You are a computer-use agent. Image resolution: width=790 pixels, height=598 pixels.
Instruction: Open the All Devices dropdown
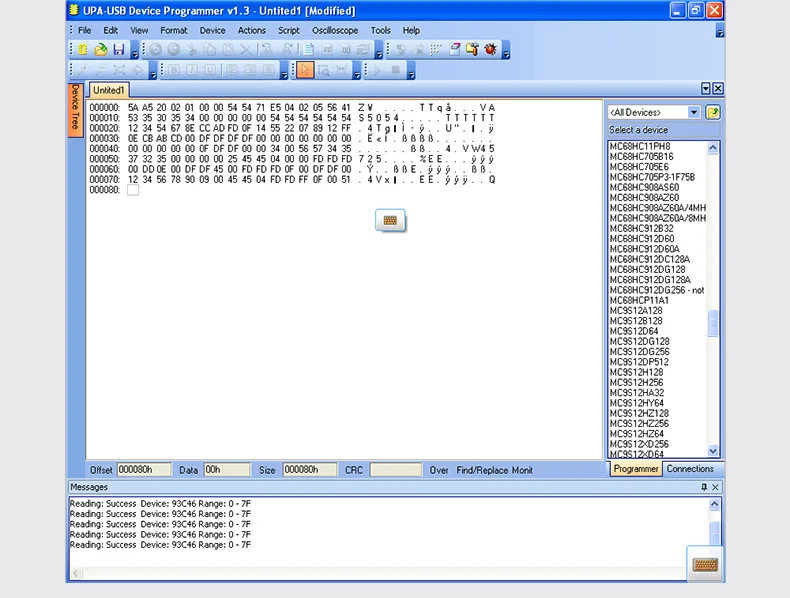694,112
